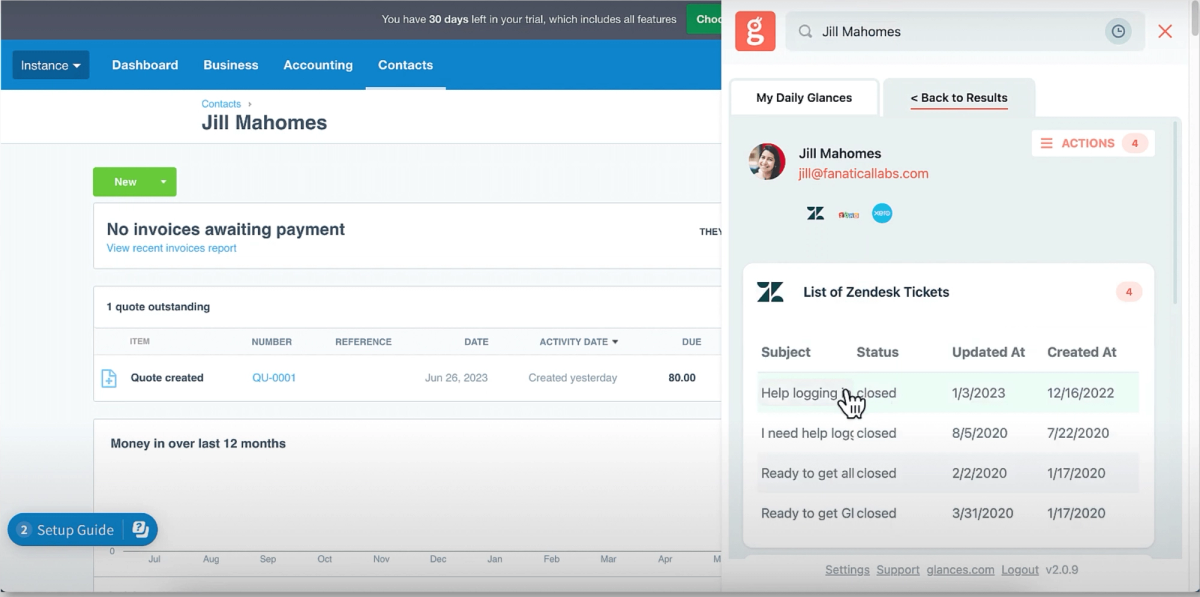Click DATE column header in quotes table

[x=476, y=342]
